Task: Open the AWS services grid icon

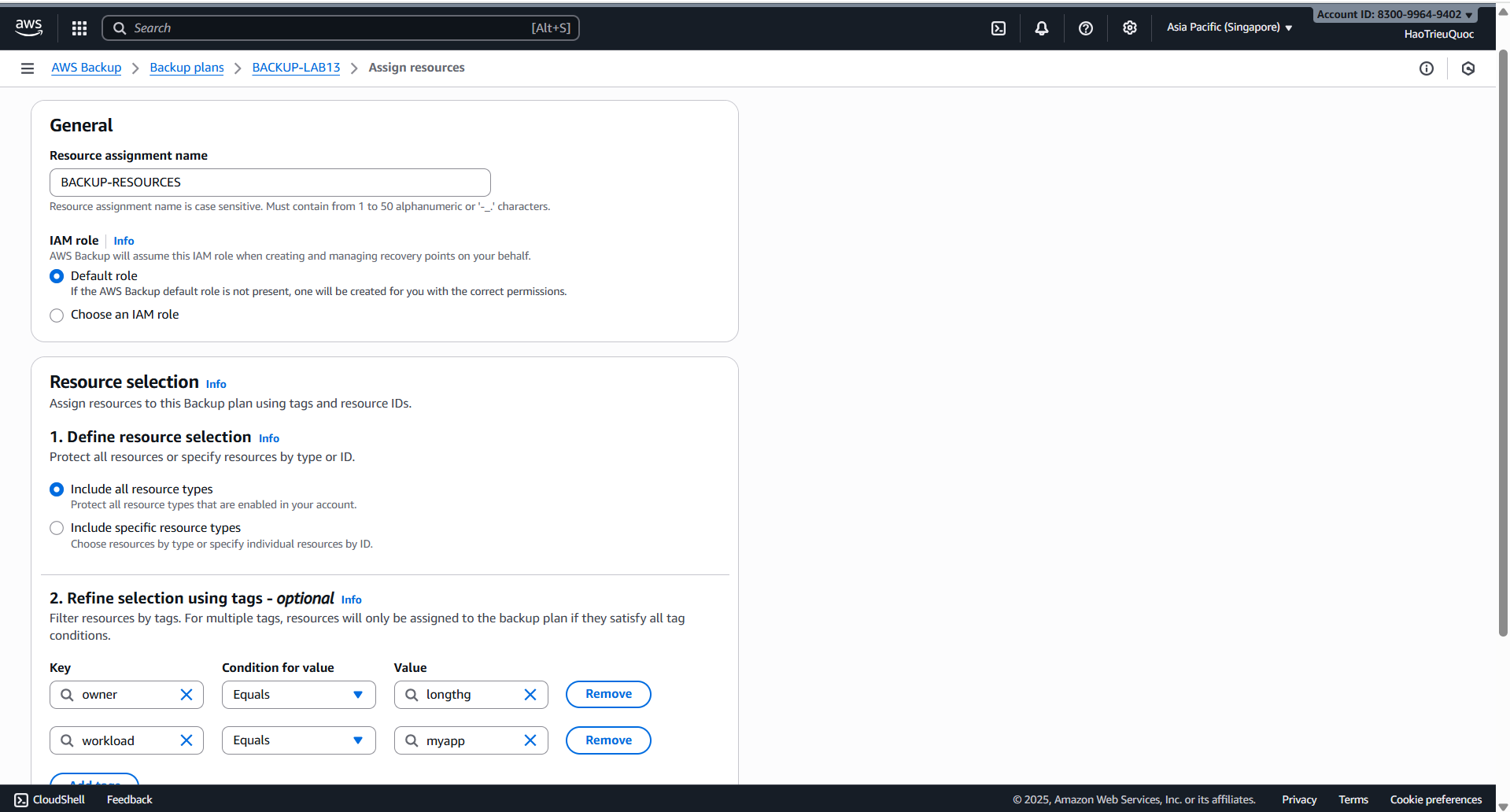Action: tap(79, 28)
